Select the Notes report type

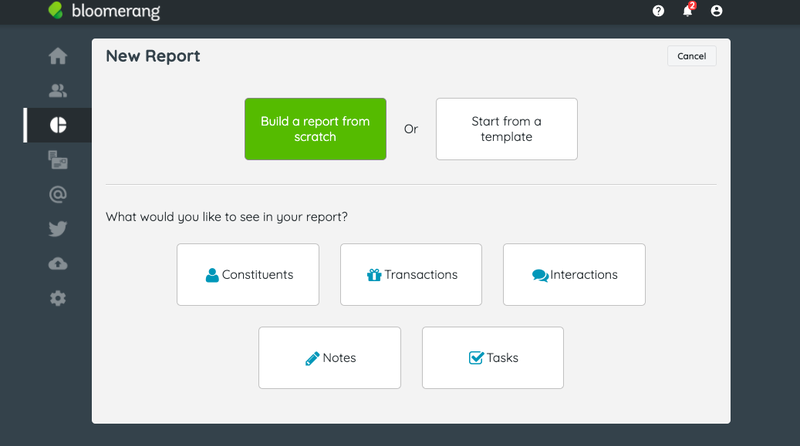pos(330,358)
